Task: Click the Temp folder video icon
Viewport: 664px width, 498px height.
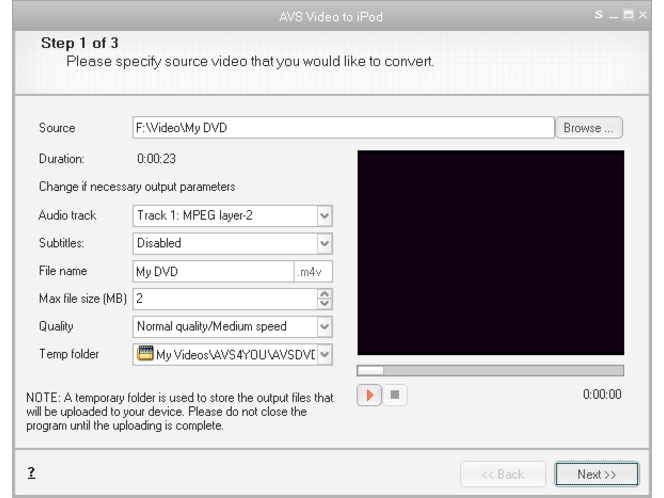Action: point(145,353)
